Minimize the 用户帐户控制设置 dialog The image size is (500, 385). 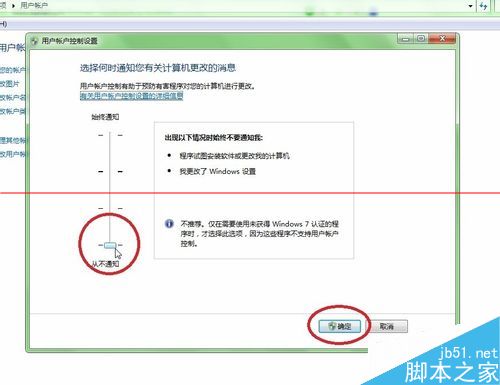pyautogui.click(x=405, y=39)
